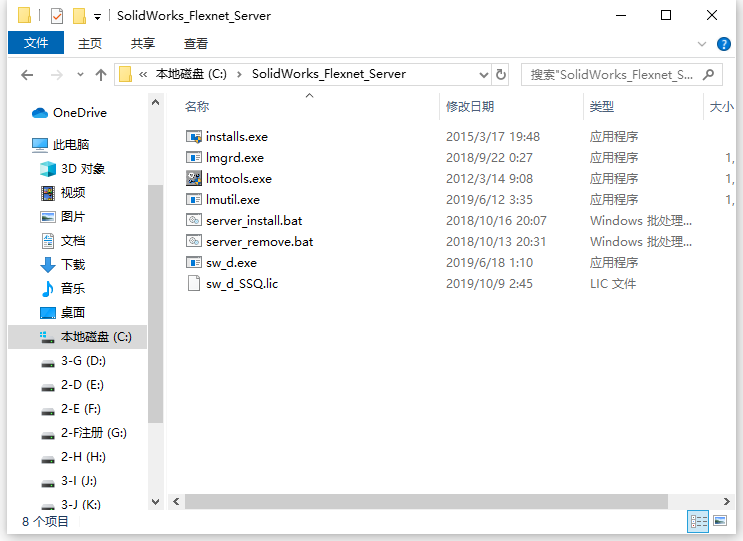This screenshot has width=743, height=541.
Task: Click navigation pane scroll up arrow
Action: 155,102
